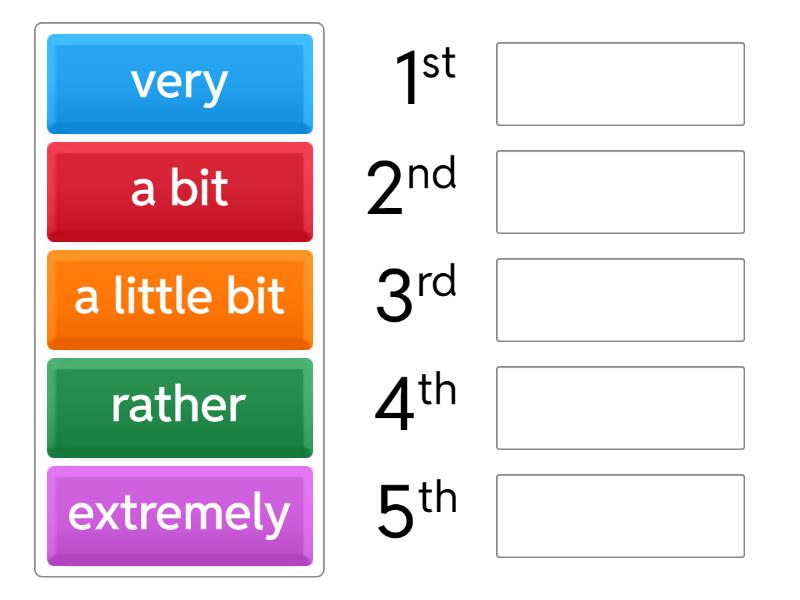Click the '3rd' rank label
Screen dimensions: 800x600
pos(415,295)
